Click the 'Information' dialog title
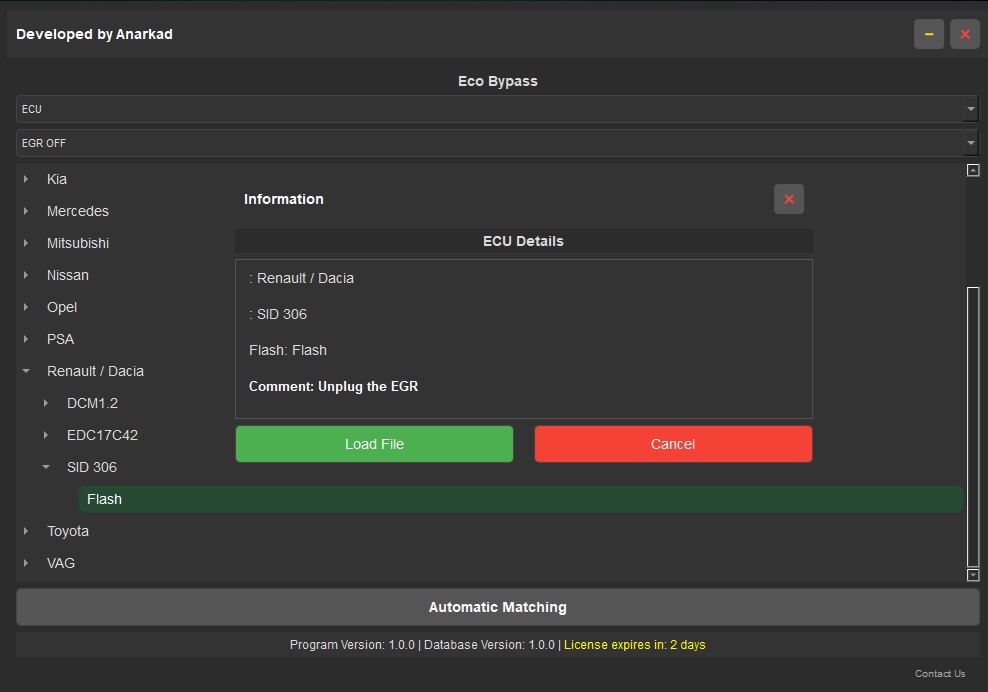This screenshot has width=988, height=692. tap(284, 199)
